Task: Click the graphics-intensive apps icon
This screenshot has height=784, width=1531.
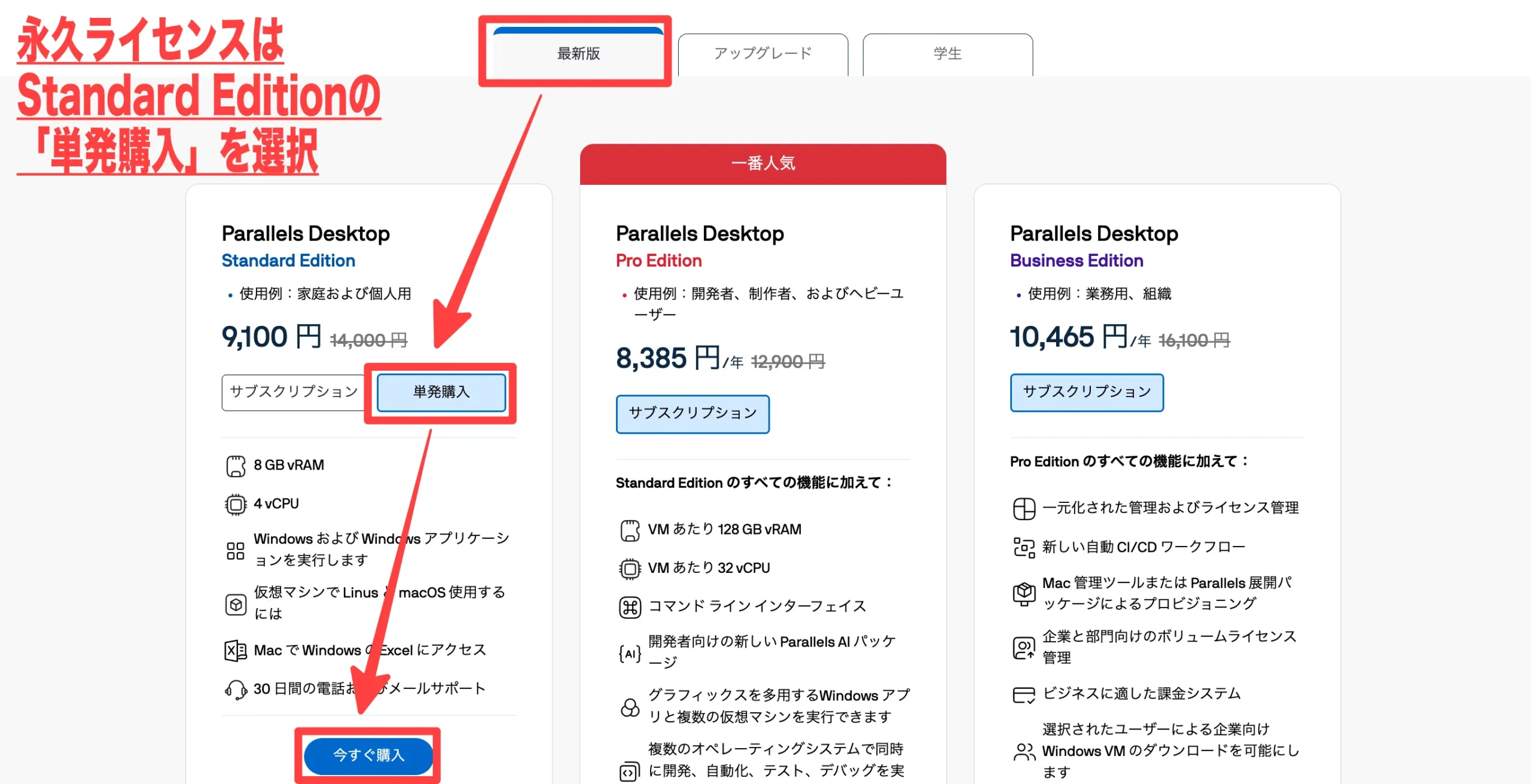Action: click(630, 707)
